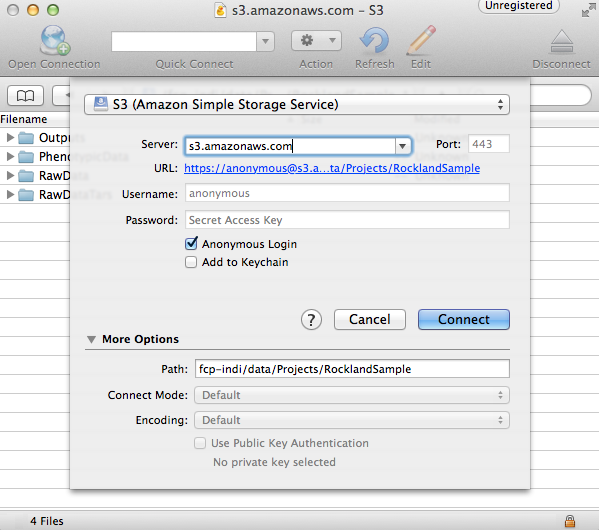Click the Refresh arrow icon
This screenshot has height=530, width=599.
click(x=374, y=41)
